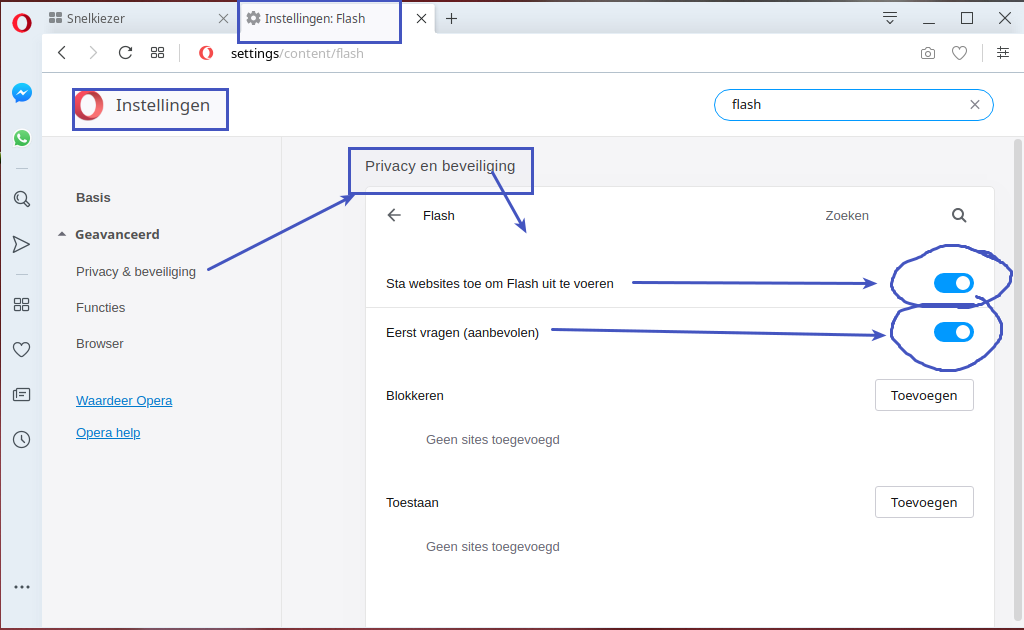Image resolution: width=1024 pixels, height=630 pixels.
Task: Bookmark page with address bar heart icon
Action: (959, 54)
